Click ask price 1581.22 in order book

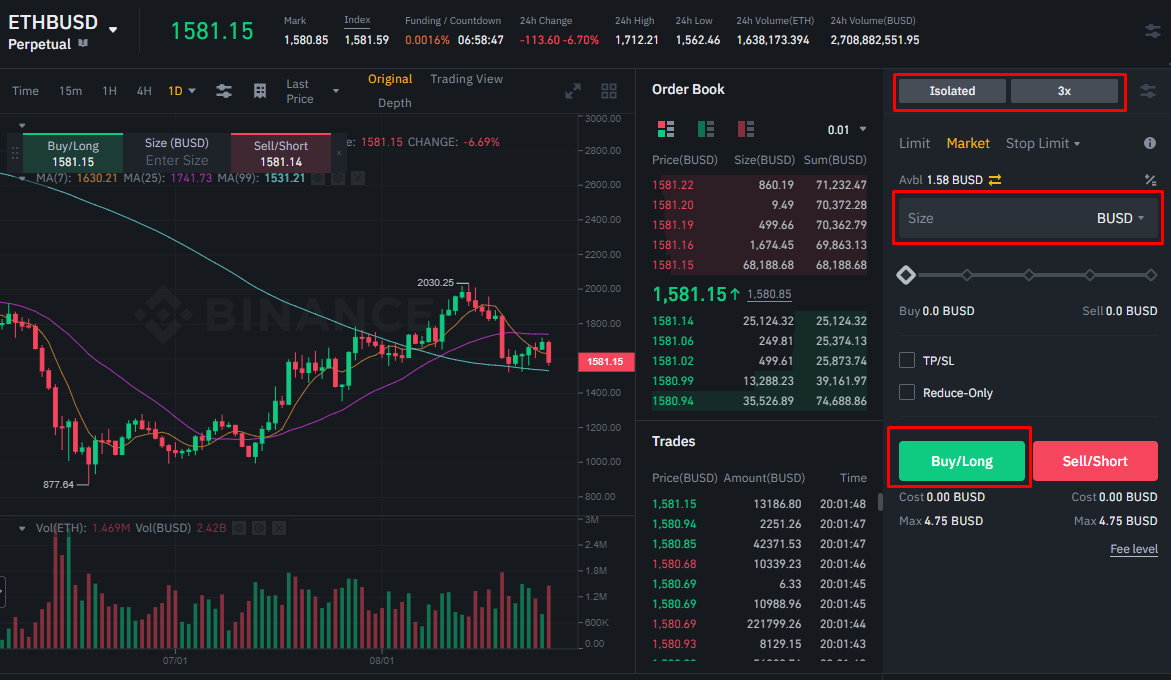point(673,185)
